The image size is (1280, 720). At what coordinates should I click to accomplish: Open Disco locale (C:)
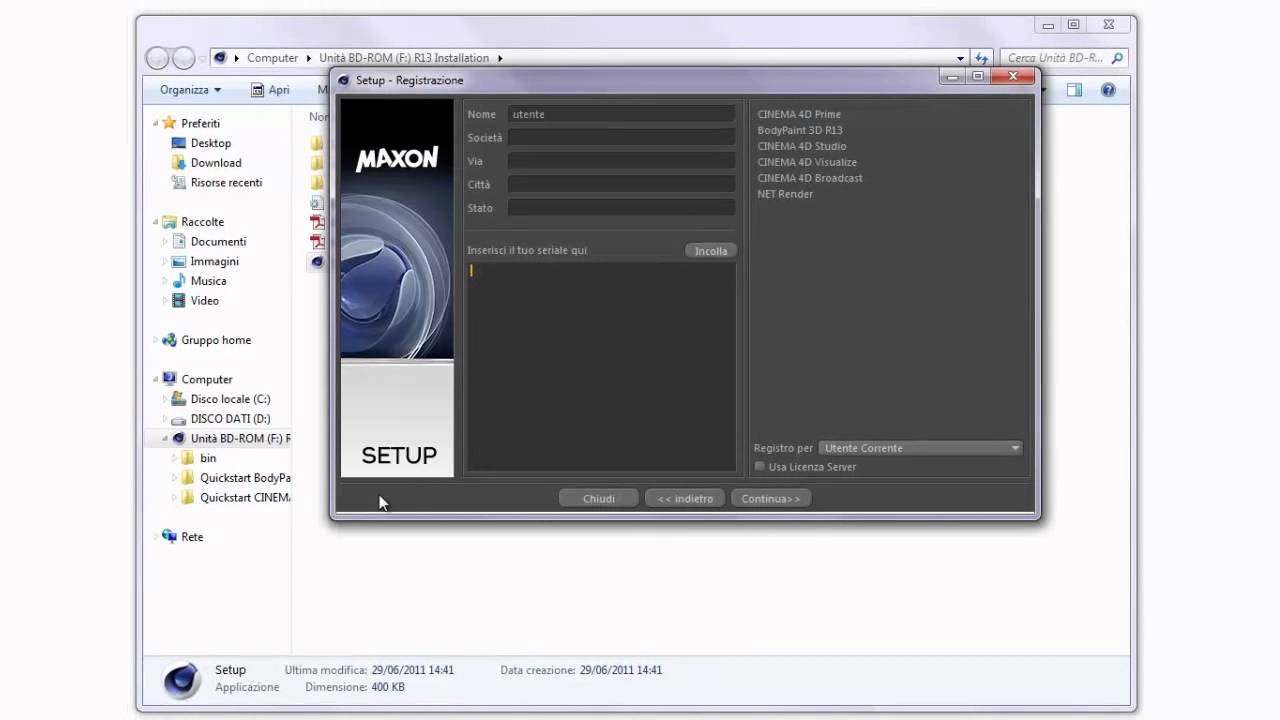(x=230, y=399)
